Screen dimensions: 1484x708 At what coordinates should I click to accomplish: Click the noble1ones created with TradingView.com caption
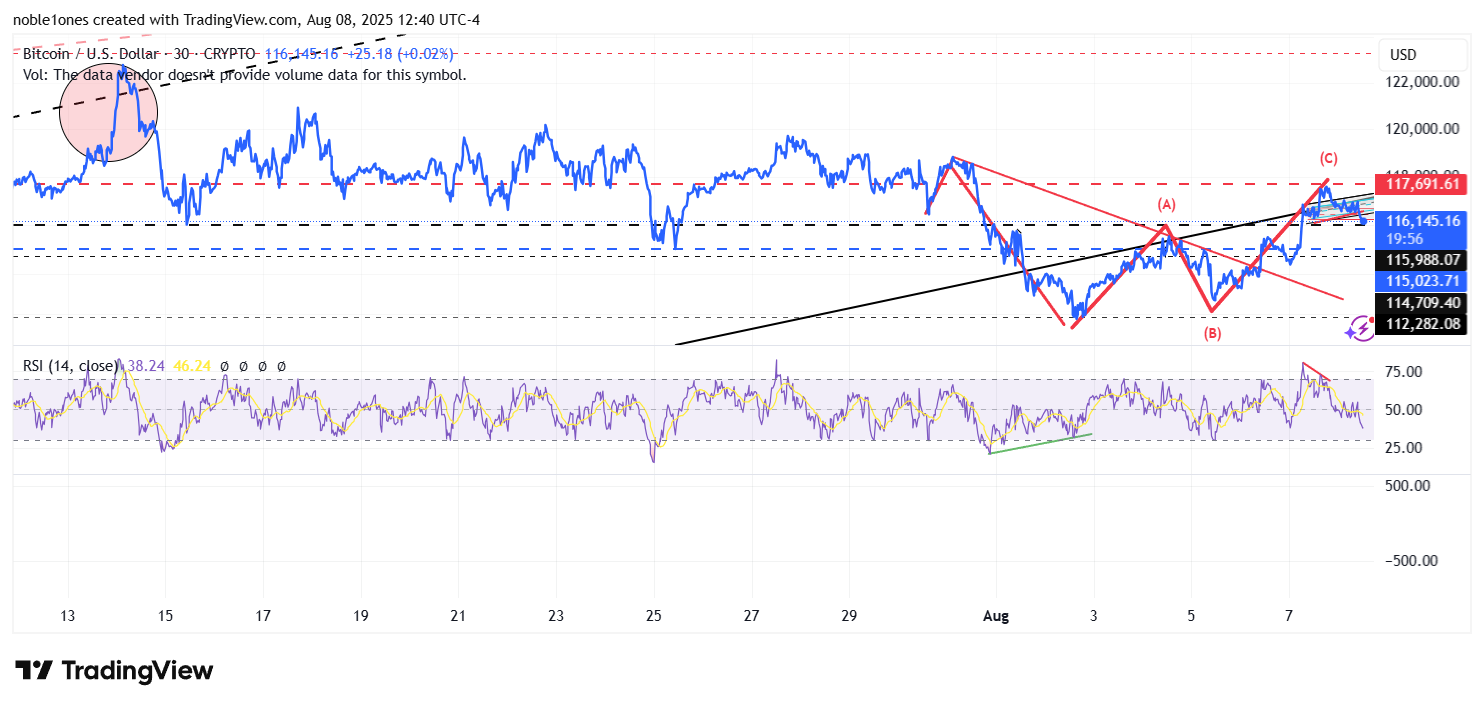pyautogui.click(x=246, y=20)
